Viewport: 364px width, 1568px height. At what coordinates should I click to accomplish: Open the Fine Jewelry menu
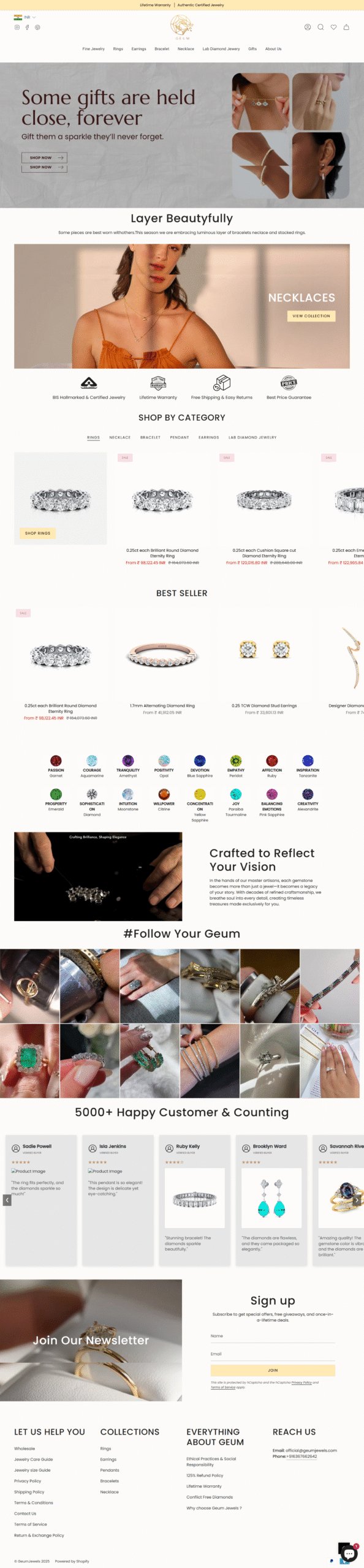[94, 49]
